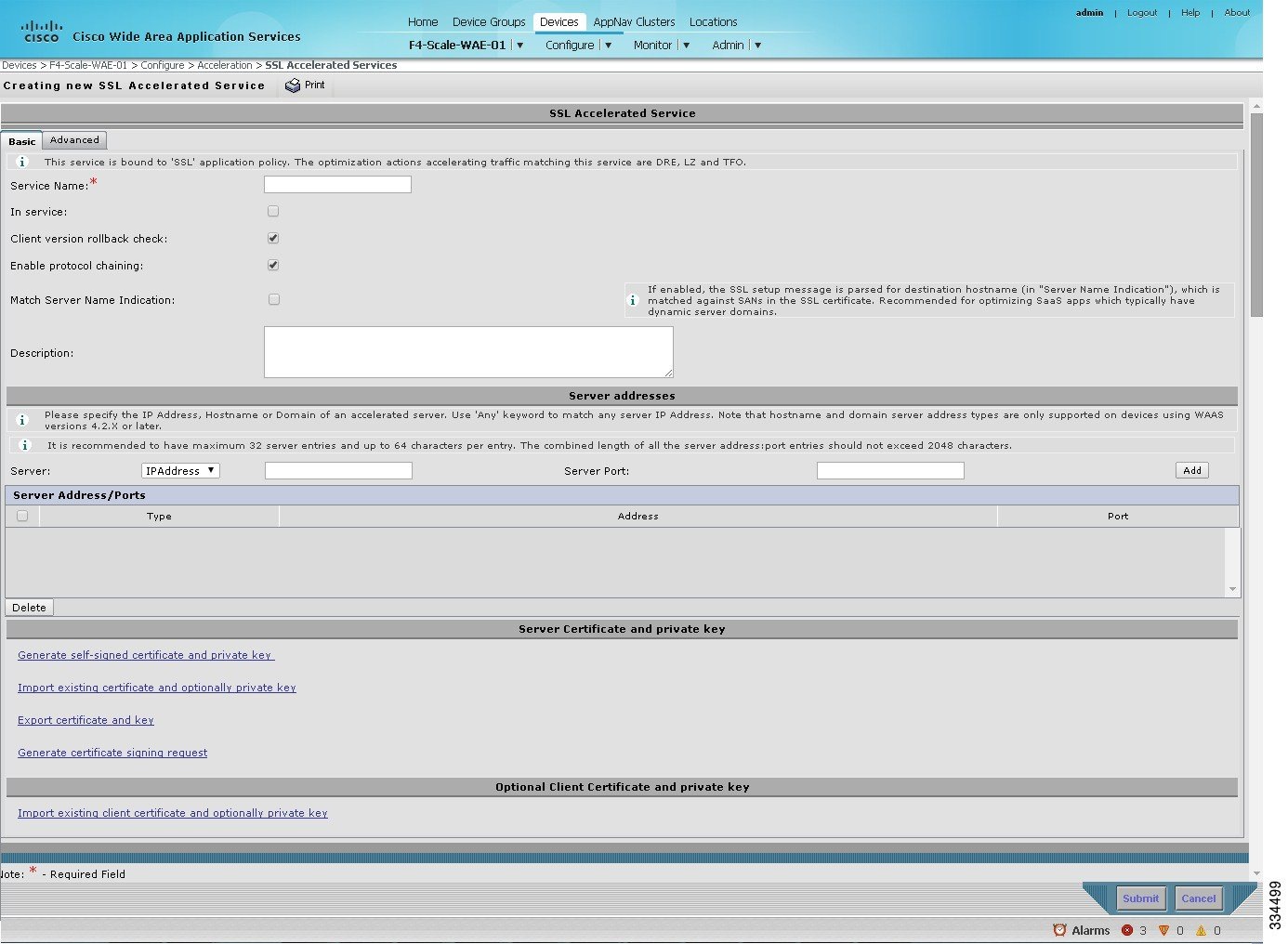1288x944 pixels.
Task: Click the orange major alarms icon
Action: click(1163, 930)
